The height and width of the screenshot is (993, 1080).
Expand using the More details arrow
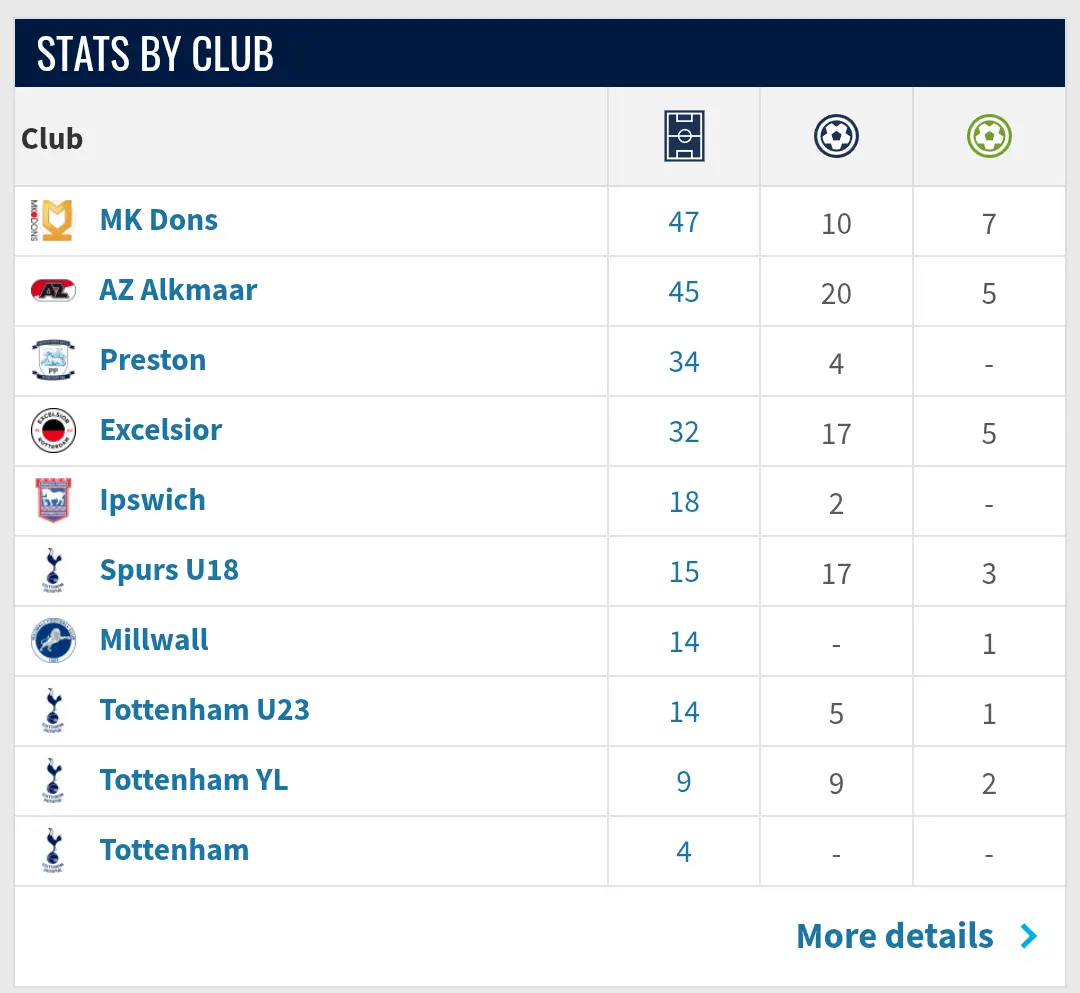tap(1029, 936)
